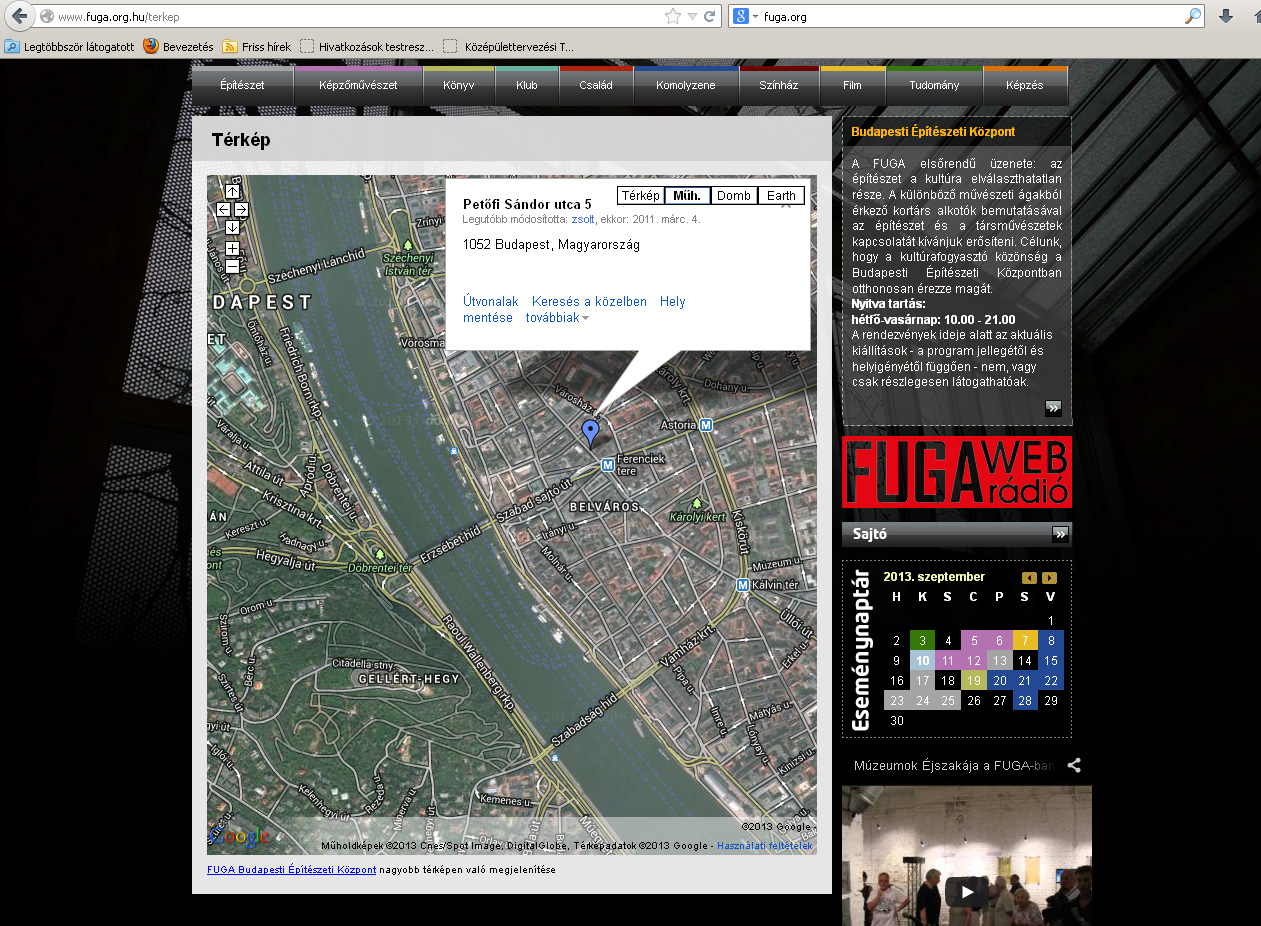
Task: Open FUGA Budapesti Építészeti Központ larger map link
Action: [x=292, y=869]
